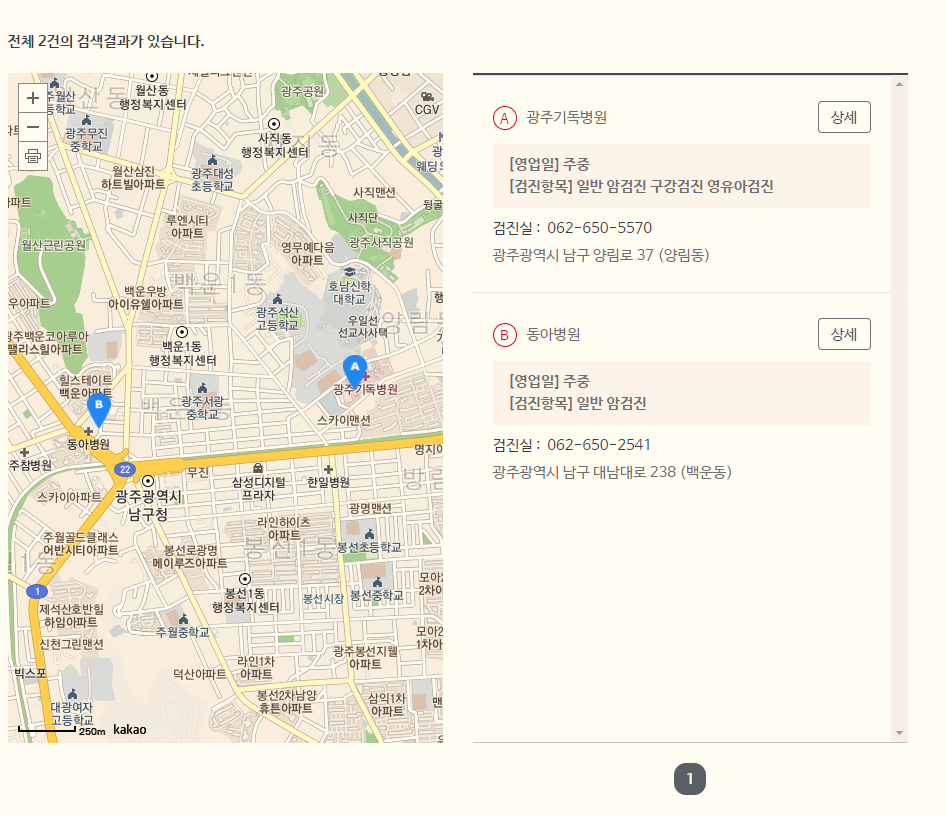The height and width of the screenshot is (816, 946).
Task: Click 월산근린공원 label on the map
Action: point(53,245)
